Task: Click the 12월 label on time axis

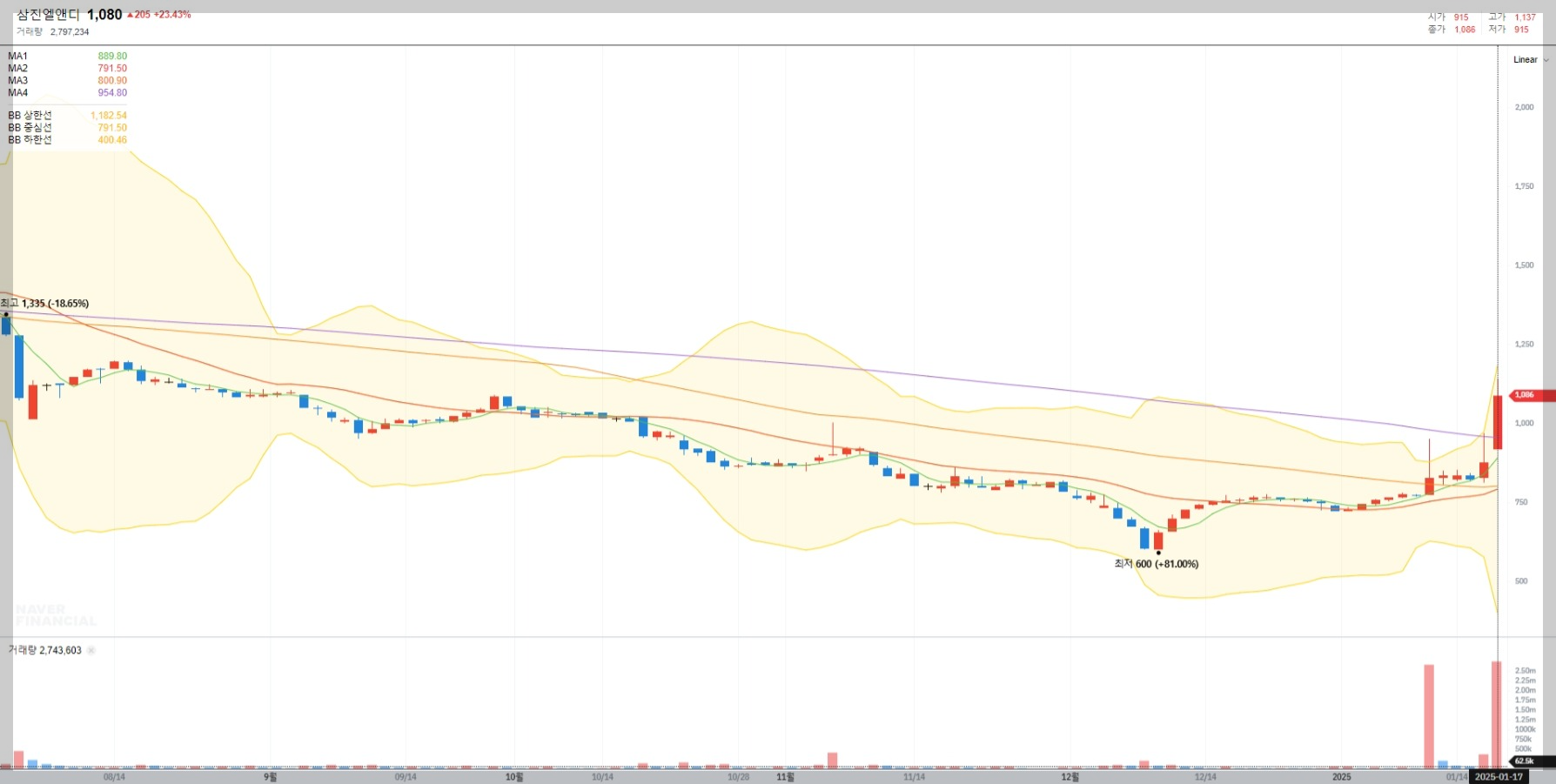Action: pos(1070,777)
